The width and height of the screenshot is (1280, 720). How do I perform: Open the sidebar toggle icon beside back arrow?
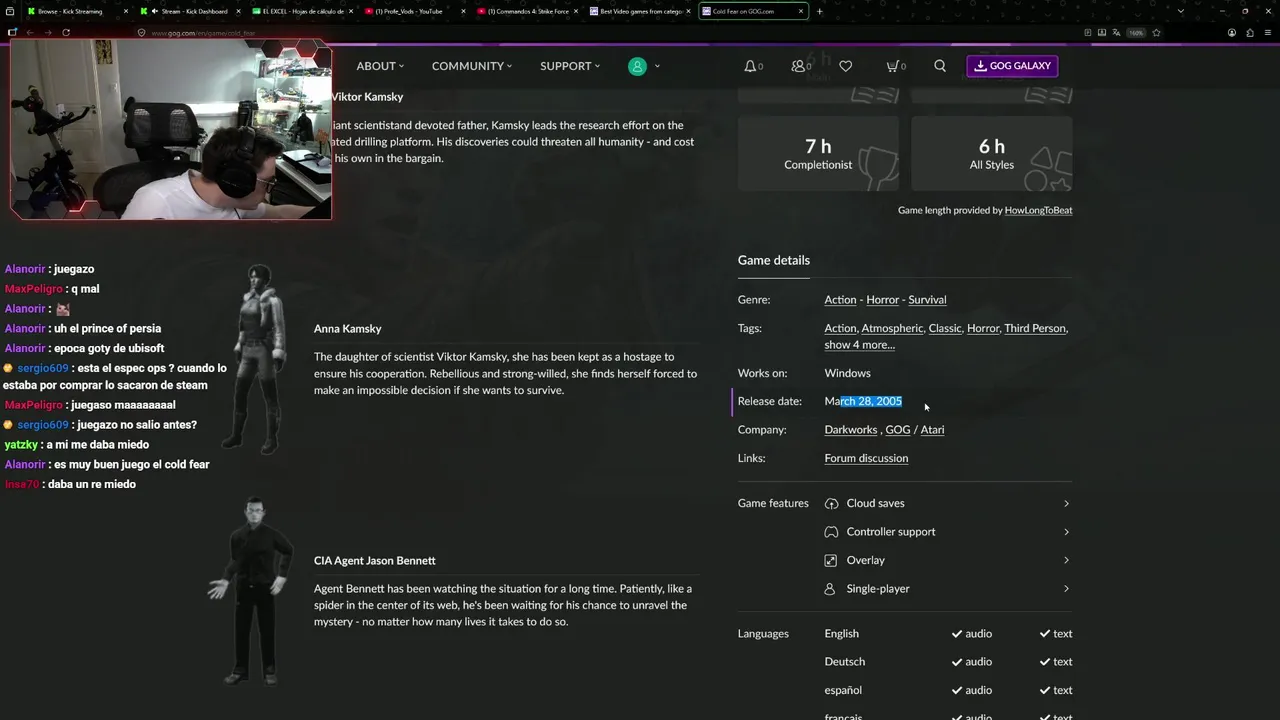[12, 32]
